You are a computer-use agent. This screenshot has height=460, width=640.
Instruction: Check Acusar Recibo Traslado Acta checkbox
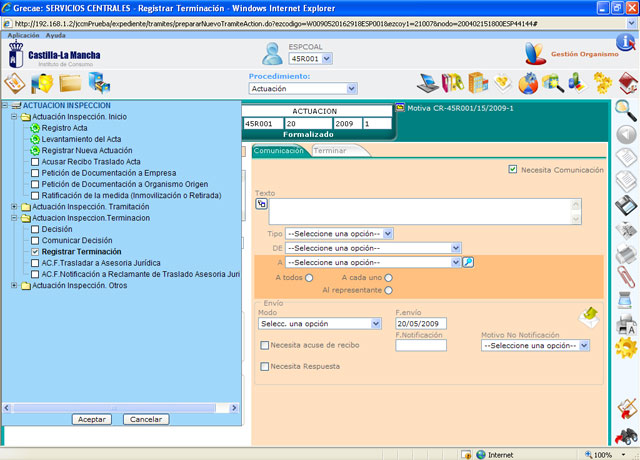point(35,162)
